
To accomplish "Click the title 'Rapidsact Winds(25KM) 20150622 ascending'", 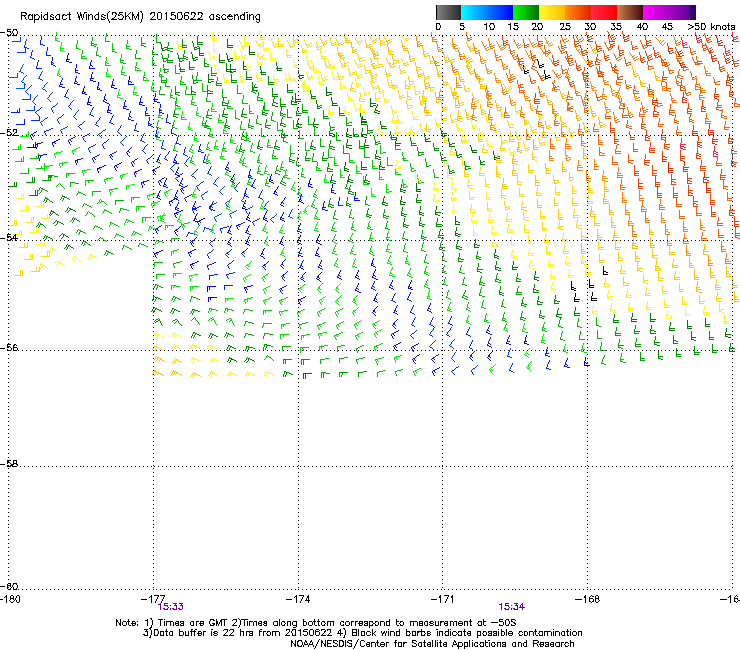I will coord(140,17).
